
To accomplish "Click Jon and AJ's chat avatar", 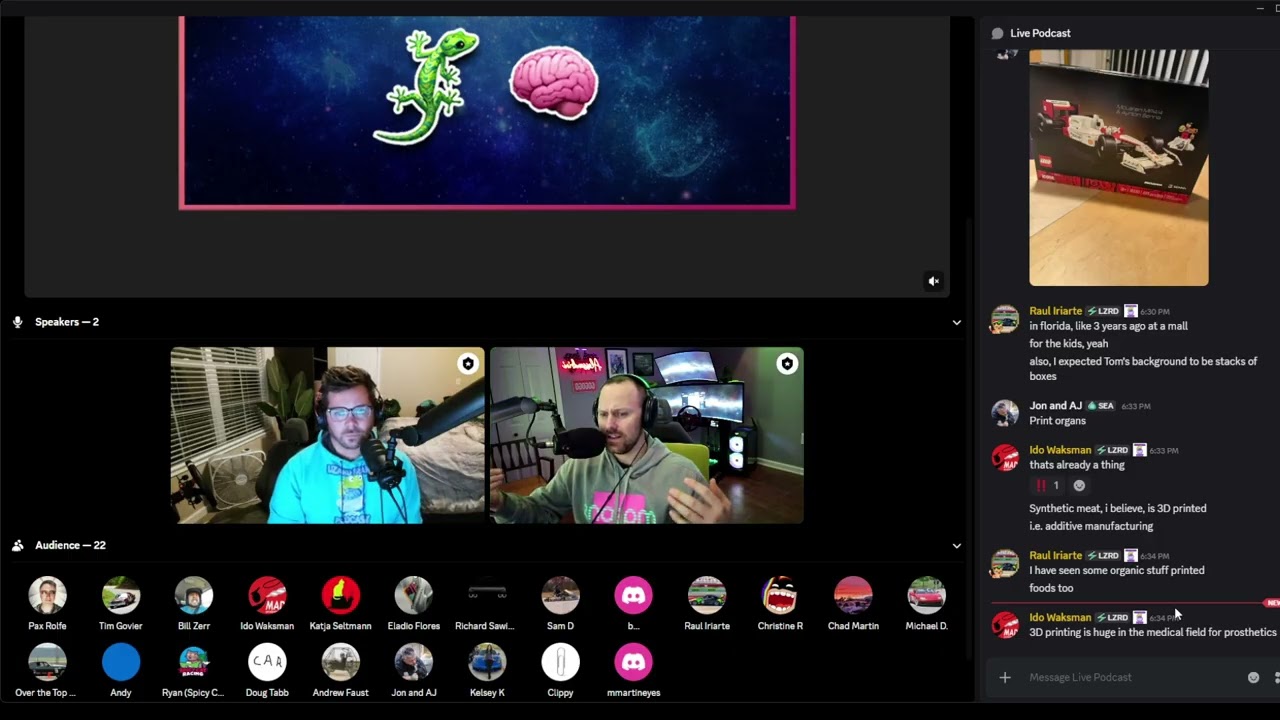I will [x=1005, y=413].
